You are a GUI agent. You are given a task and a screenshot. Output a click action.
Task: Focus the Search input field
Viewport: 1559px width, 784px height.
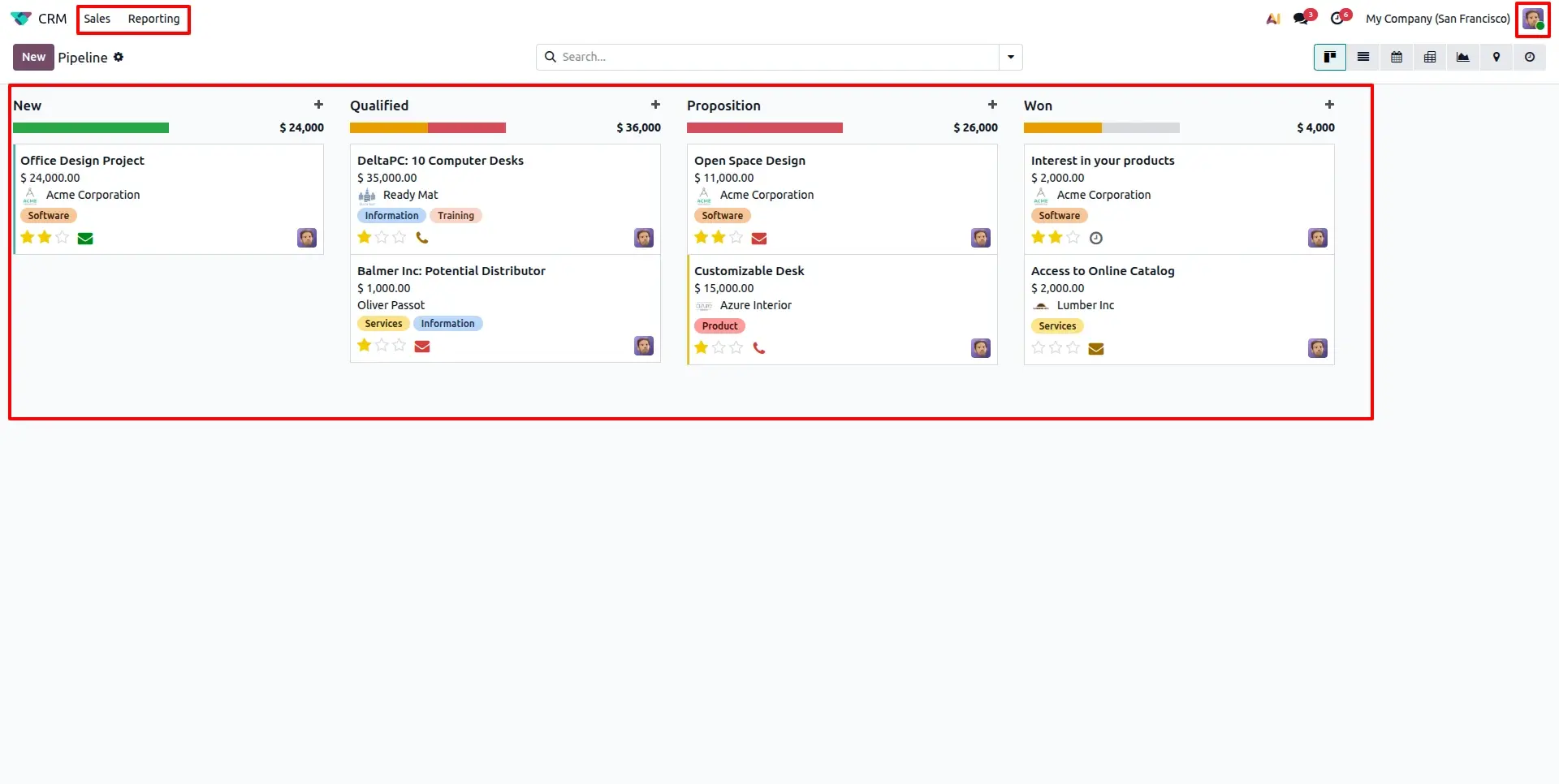(x=778, y=57)
